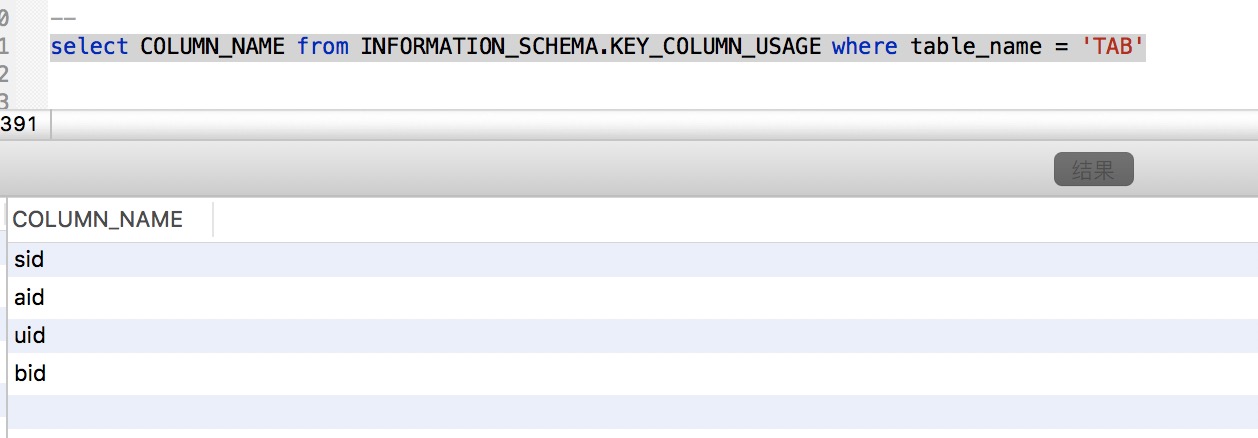Click the 391 line count label
1258x438 pixels.
click(x=19, y=124)
